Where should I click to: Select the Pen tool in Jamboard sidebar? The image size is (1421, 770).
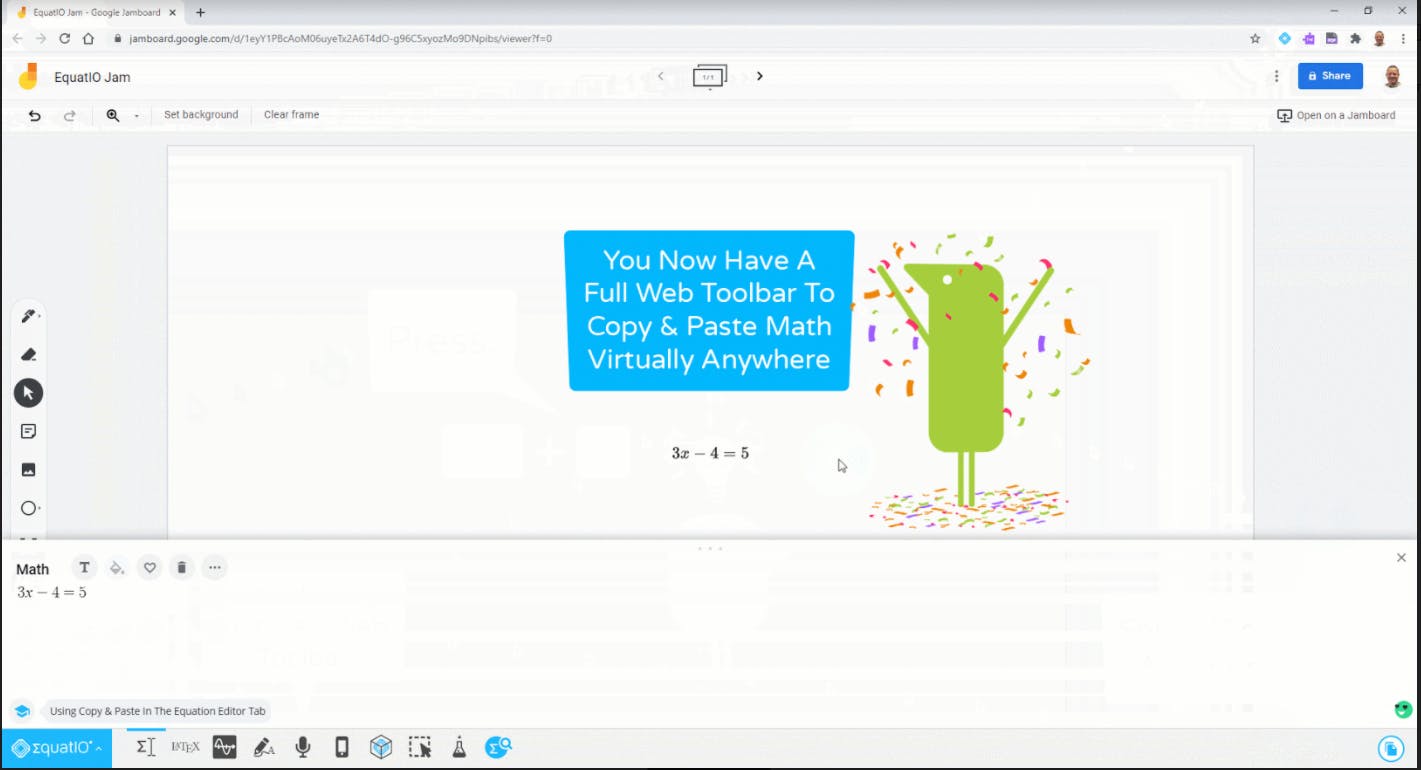click(x=28, y=315)
